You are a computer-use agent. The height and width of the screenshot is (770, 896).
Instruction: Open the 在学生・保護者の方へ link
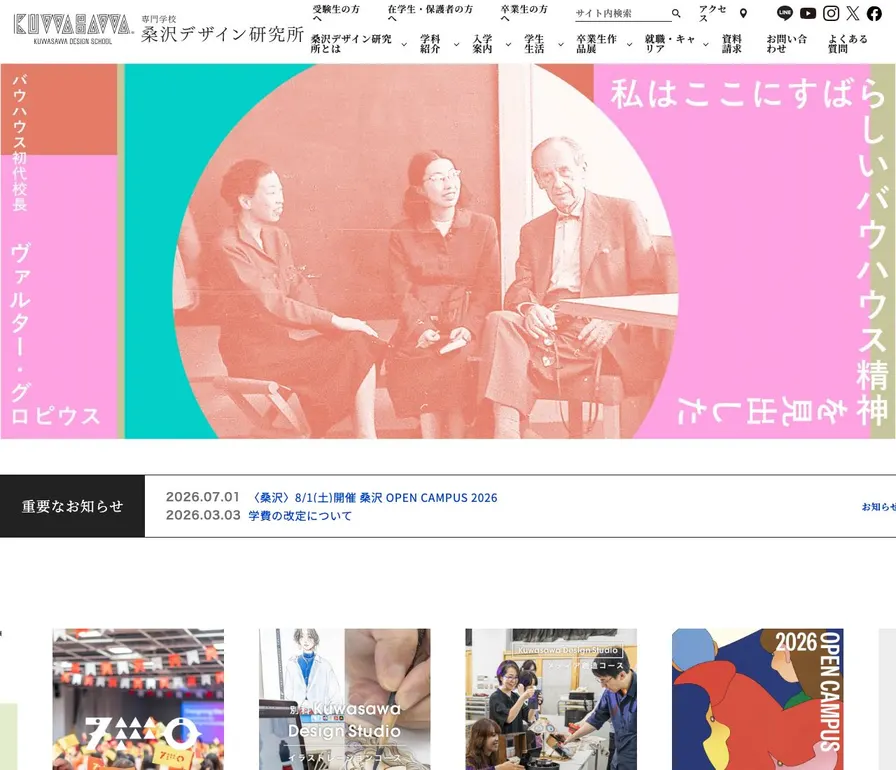tap(430, 13)
